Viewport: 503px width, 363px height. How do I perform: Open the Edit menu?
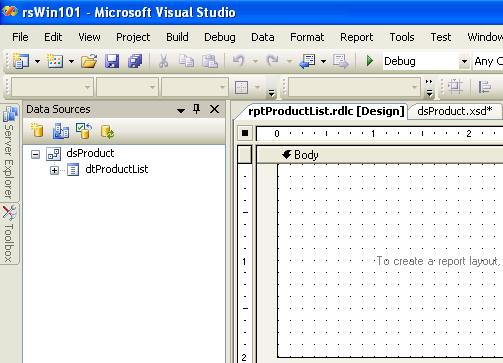click(53, 37)
